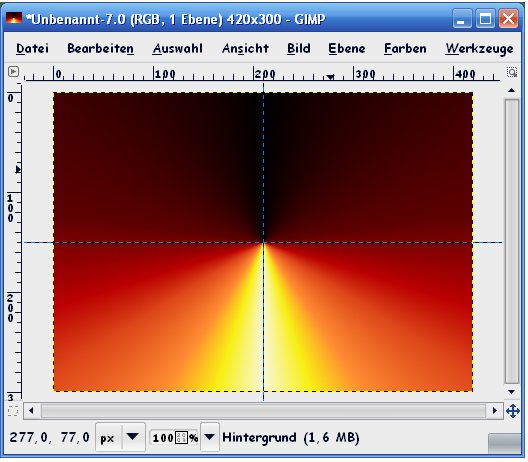The height and width of the screenshot is (462, 528).
Task: Open the Farben menu
Action: click(x=405, y=48)
